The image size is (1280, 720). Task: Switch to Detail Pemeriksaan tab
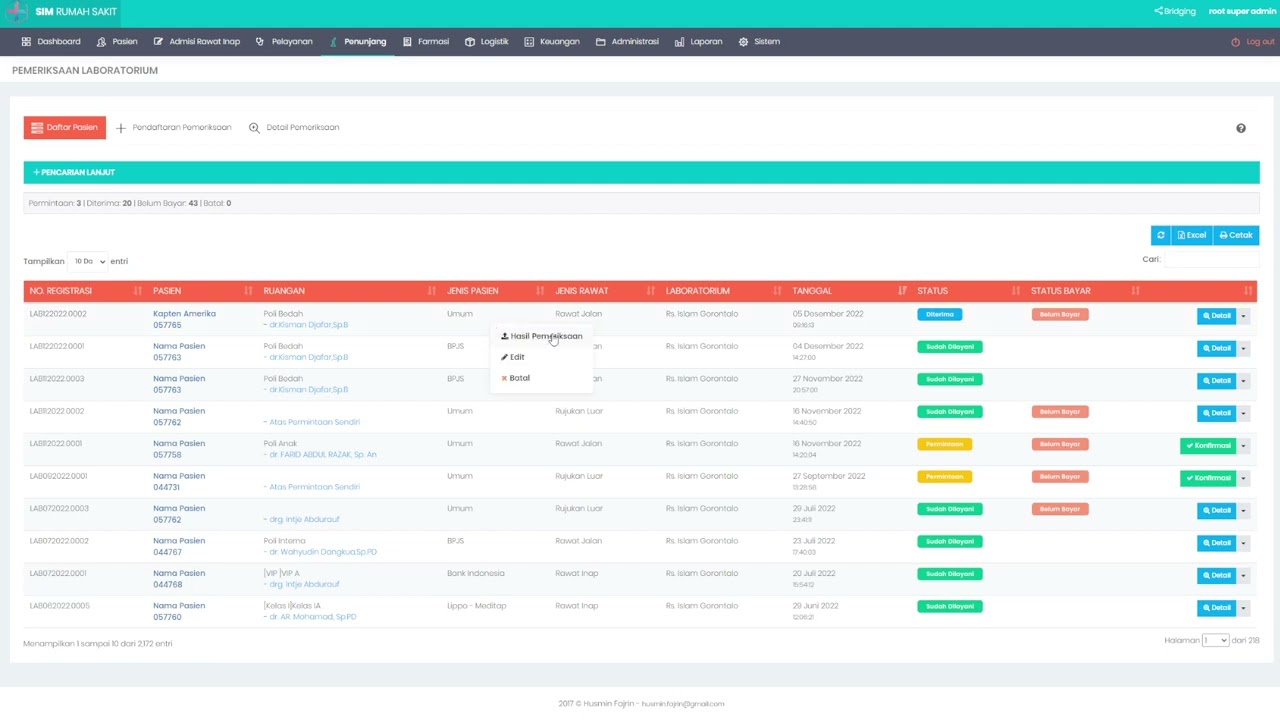tap(294, 128)
